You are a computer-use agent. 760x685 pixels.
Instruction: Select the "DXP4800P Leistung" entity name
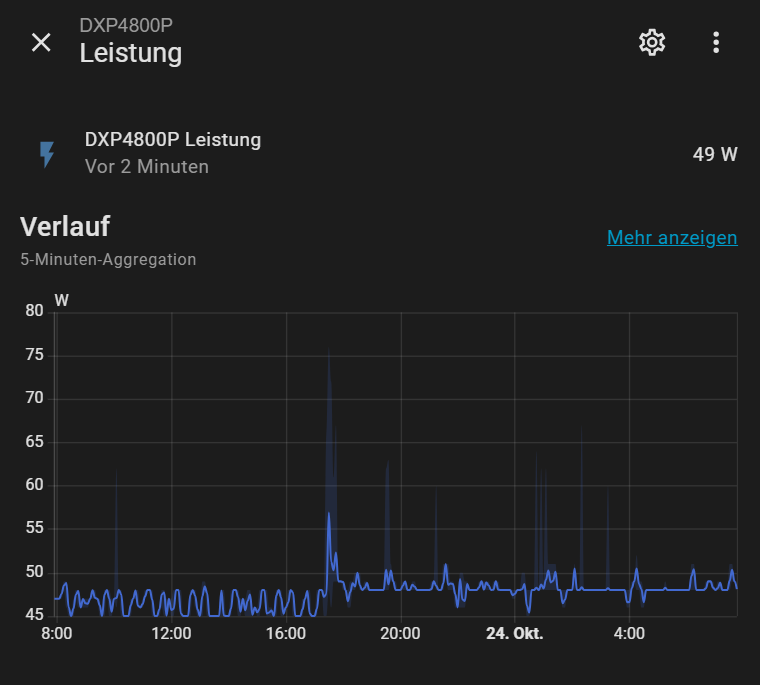click(x=172, y=140)
